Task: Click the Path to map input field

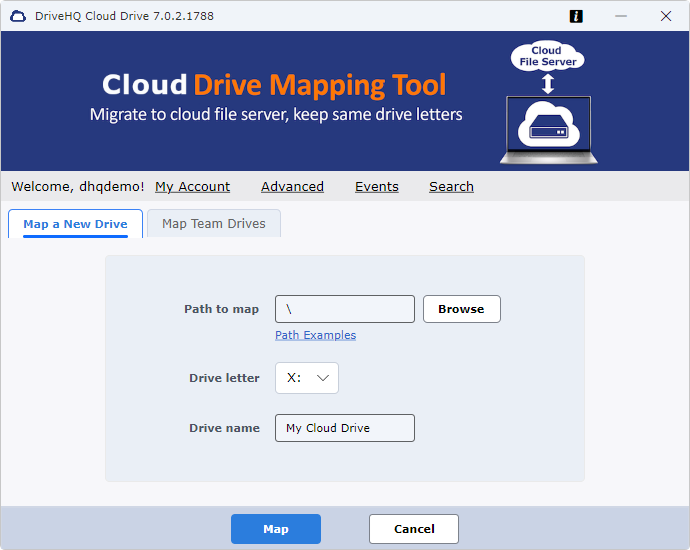Action: coord(345,309)
